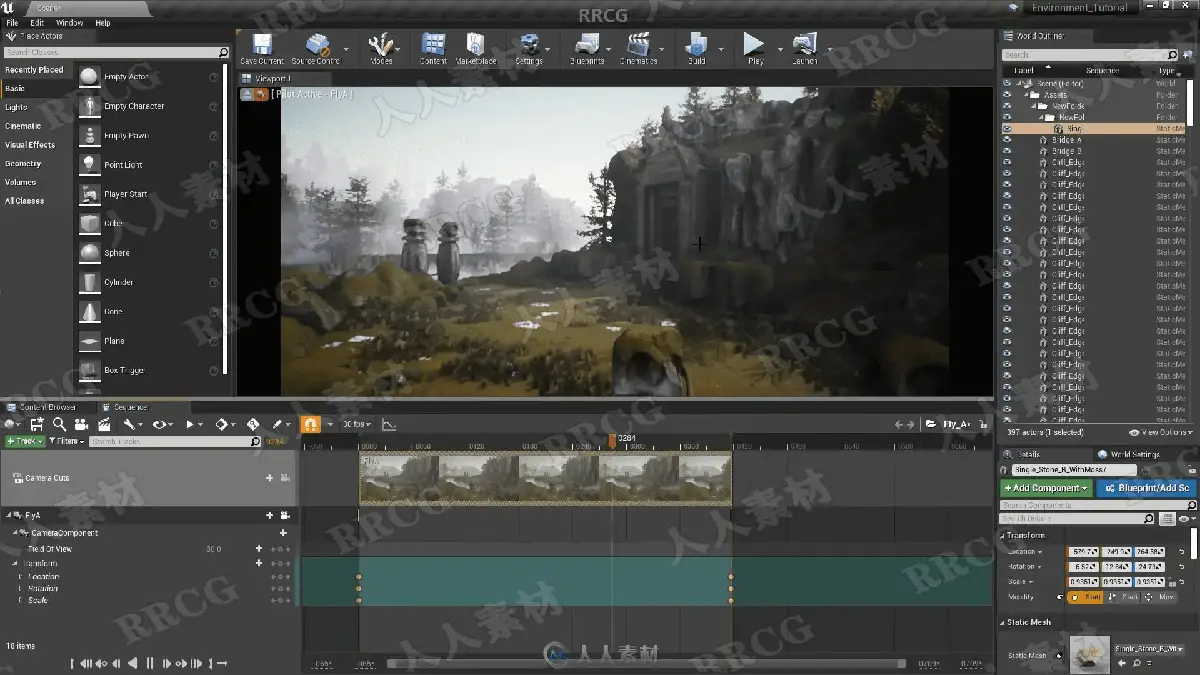Screen dimensions: 1200x675
Task: Click the camera lock icon on Camera Cuts
Action: coord(285,478)
